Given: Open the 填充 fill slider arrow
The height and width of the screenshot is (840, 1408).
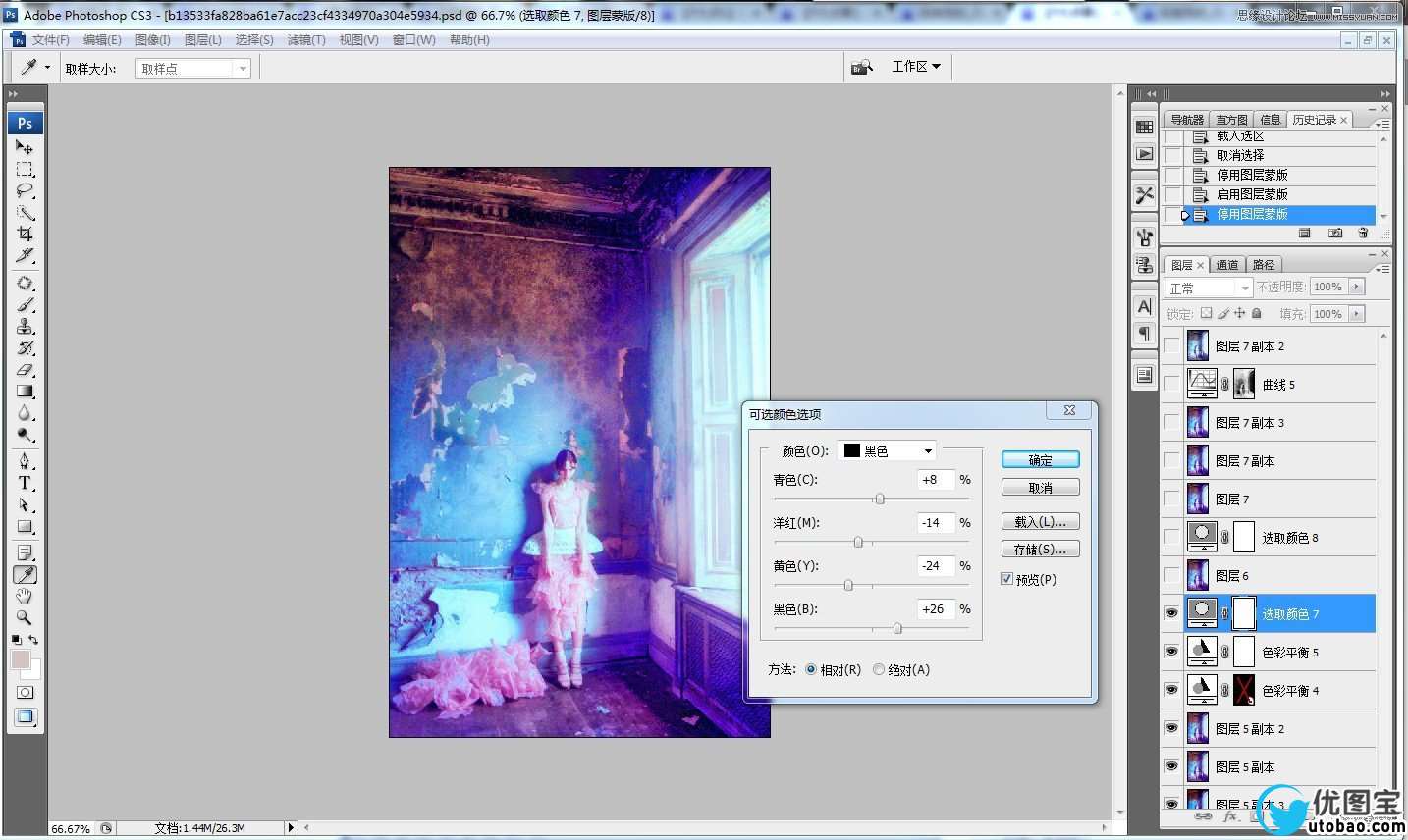Looking at the screenshot, I should click(1357, 313).
